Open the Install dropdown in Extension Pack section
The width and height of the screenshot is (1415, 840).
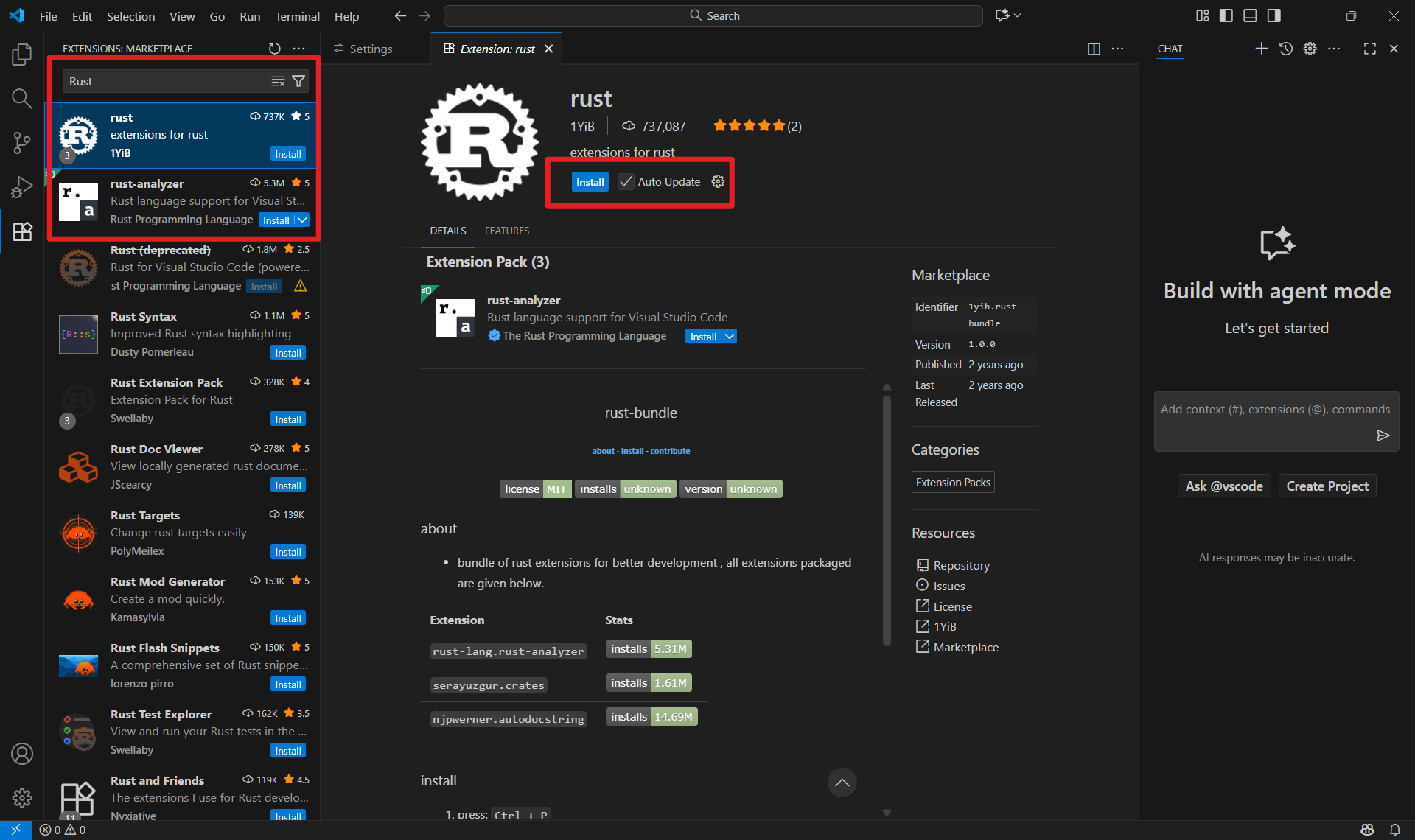tap(730, 337)
